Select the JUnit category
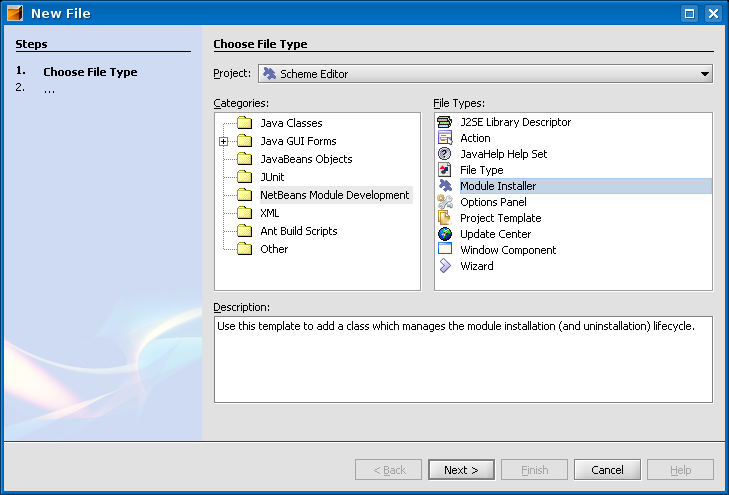Viewport: 729px width, 495px height. pos(272,177)
